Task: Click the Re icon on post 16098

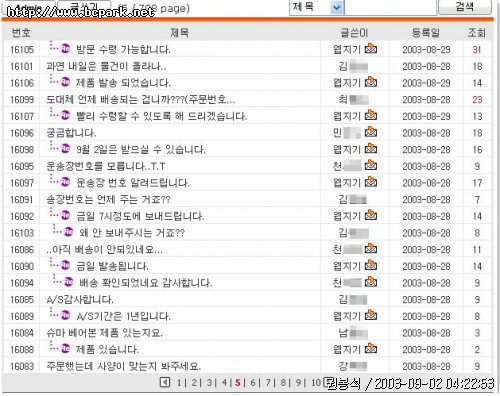Action: 65,149
